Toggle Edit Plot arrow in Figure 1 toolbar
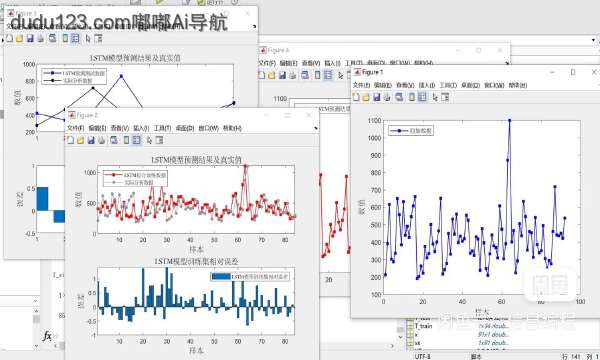600x360 pixels. pyautogui.click(x=435, y=97)
